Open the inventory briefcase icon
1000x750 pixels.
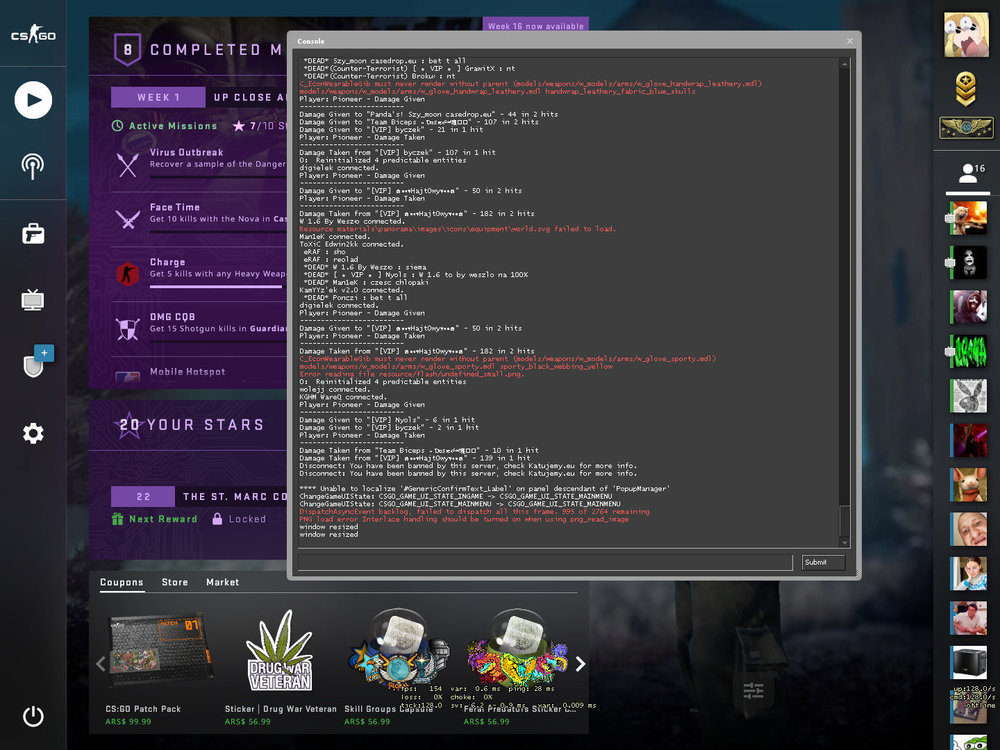(33, 234)
